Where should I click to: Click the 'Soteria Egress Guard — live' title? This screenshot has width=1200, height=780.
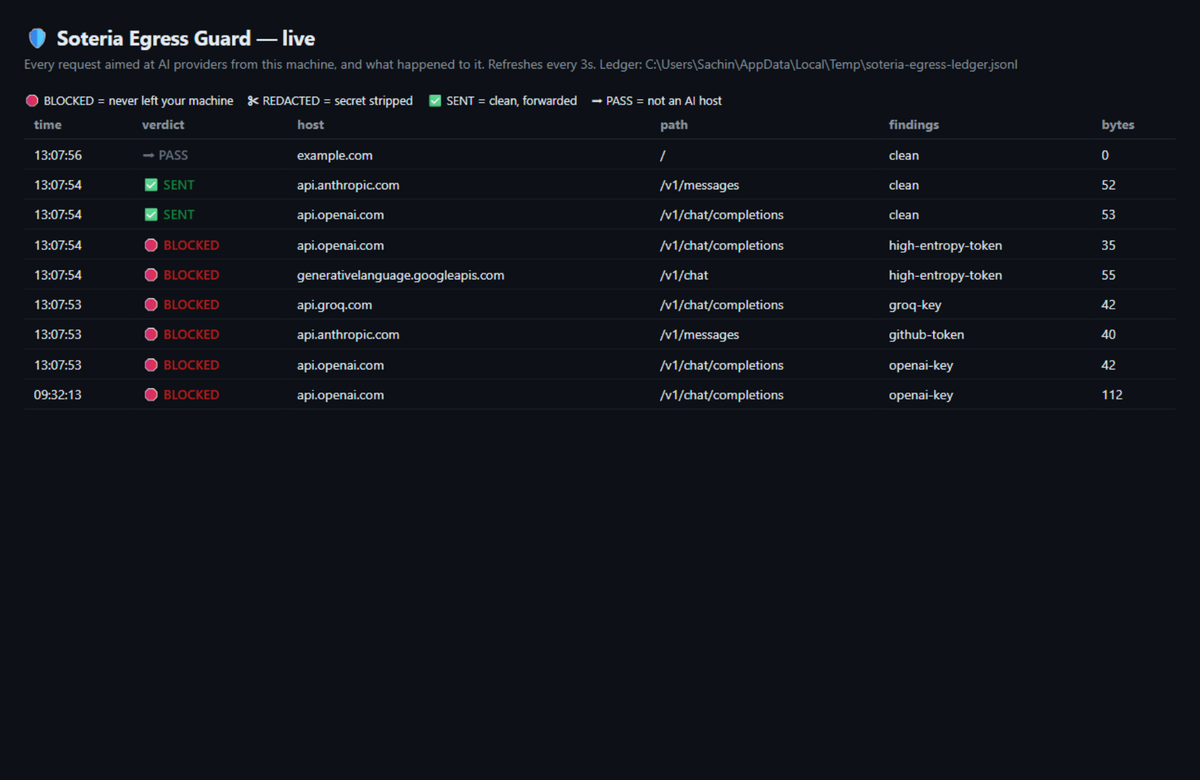coord(186,39)
